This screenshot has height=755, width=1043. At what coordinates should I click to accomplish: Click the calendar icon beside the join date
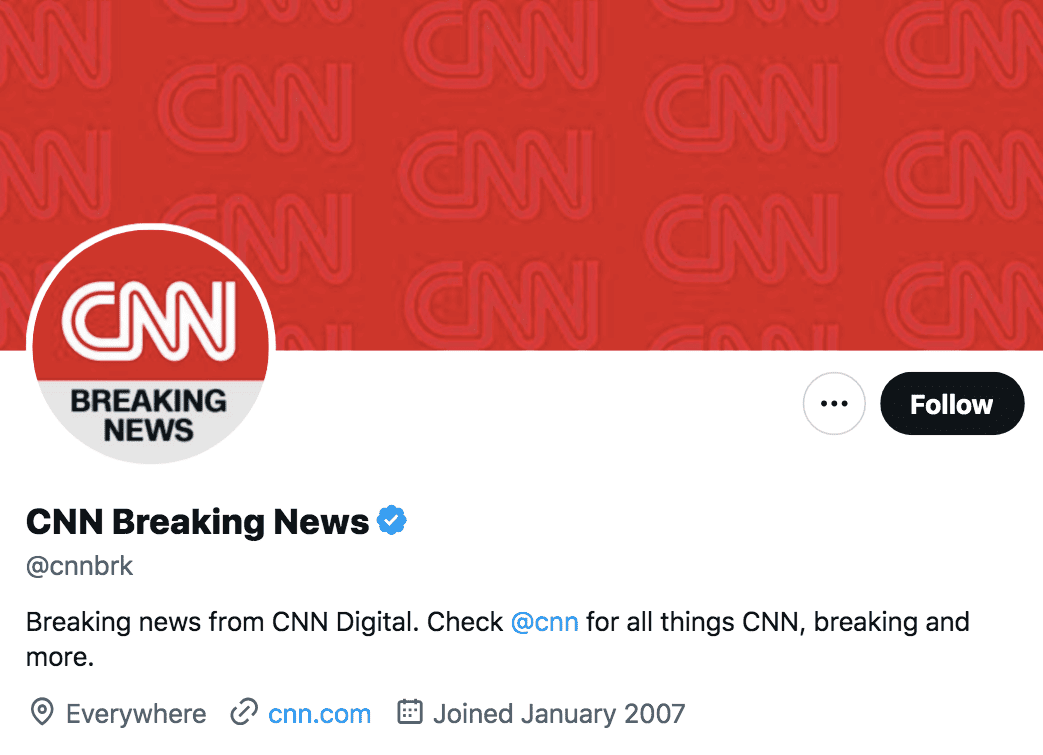click(410, 713)
